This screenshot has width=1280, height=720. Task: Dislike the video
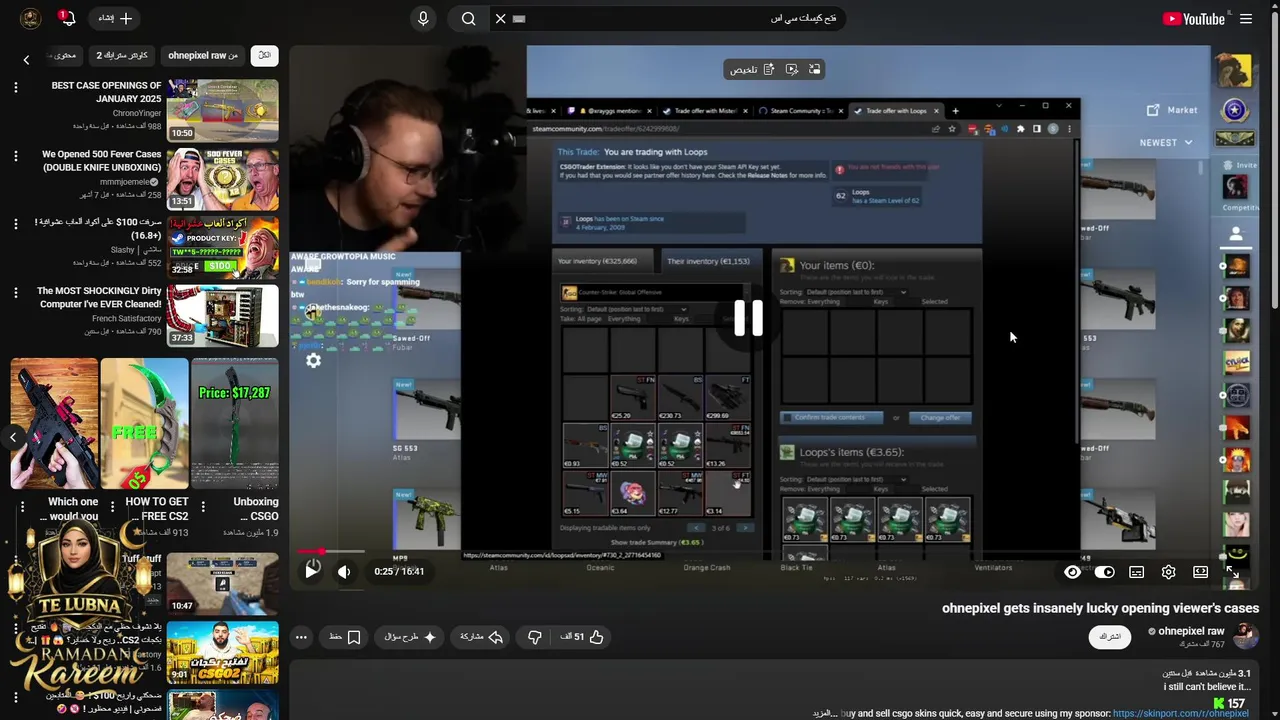coord(535,637)
